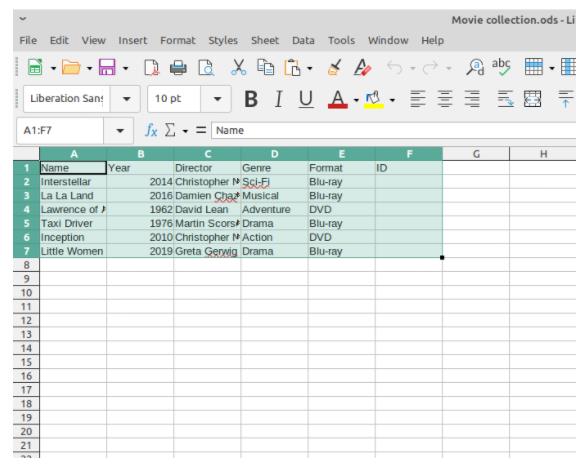This screenshot has width=585, height=467.
Task: Click the Copy icon
Action: 266,68
